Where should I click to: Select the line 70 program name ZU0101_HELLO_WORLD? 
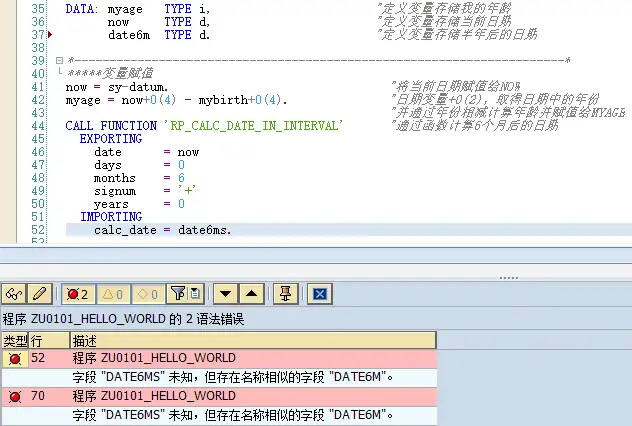[x=168, y=396]
